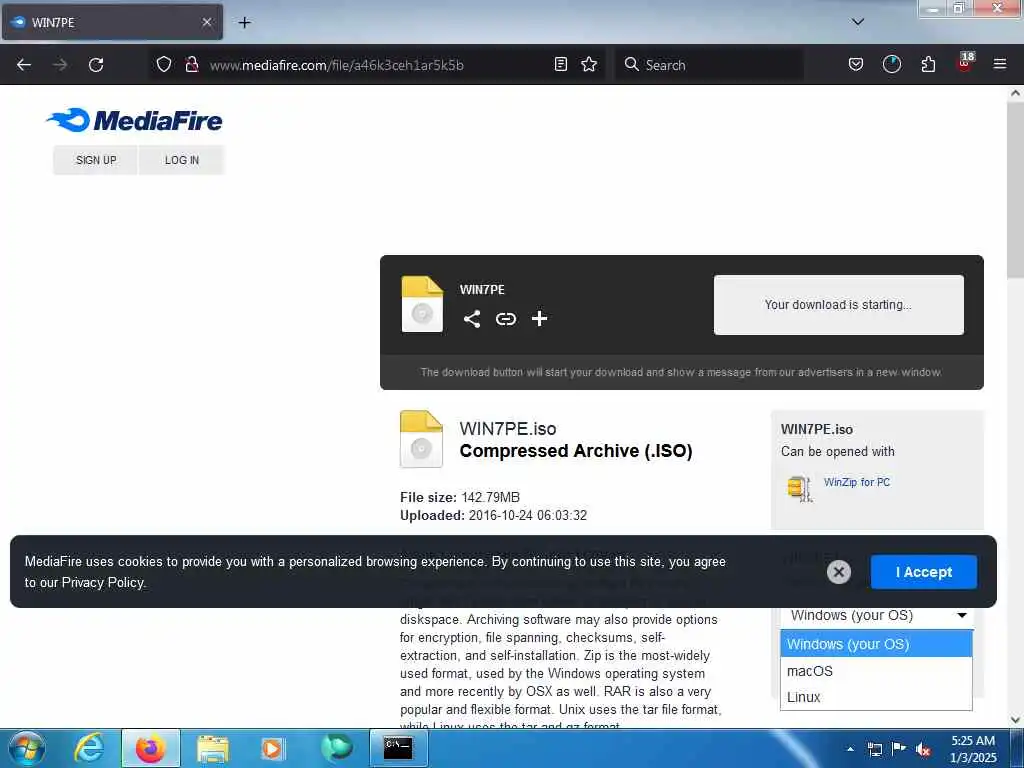Click the Firefox taskbar icon
Viewport: 1024px width, 768px height.
tap(150, 748)
